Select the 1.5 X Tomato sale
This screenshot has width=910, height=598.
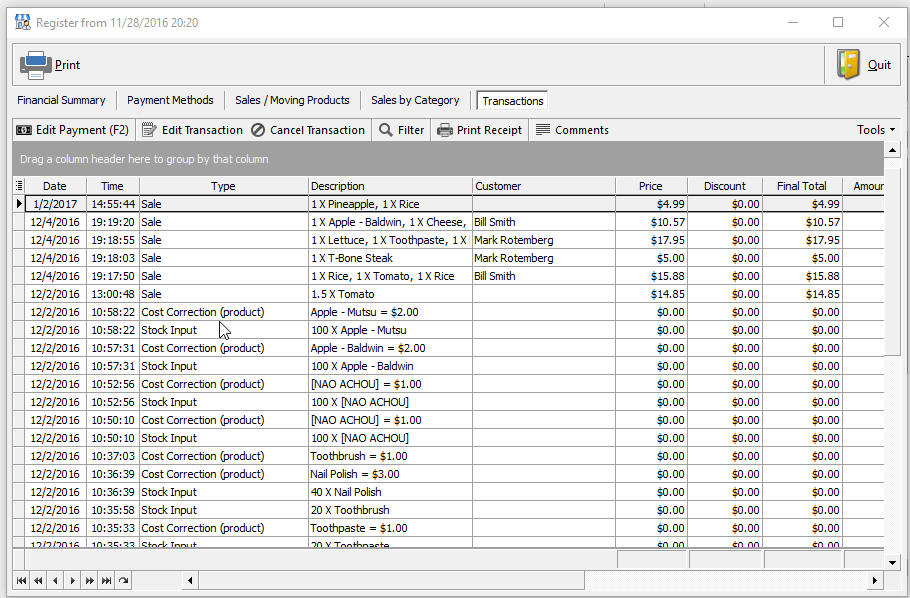click(448, 294)
